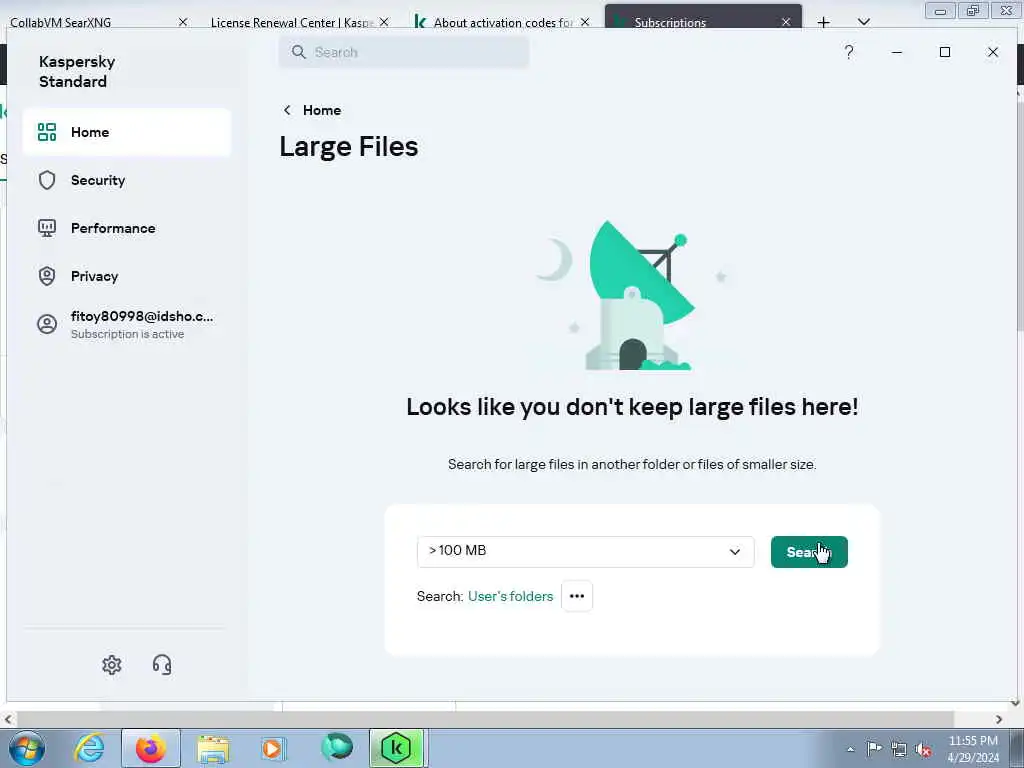Minimize the Kaspersky window
1024x768 pixels.
coord(897,52)
